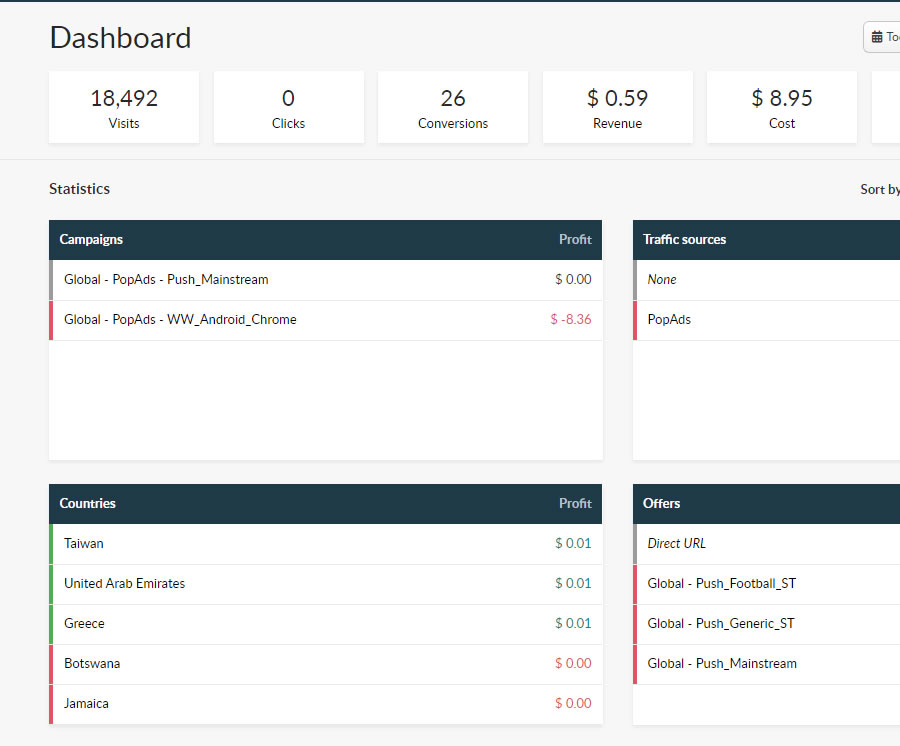This screenshot has height=746, width=900.
Task: Open the Sort by dropdown
Action: [880, 189]
